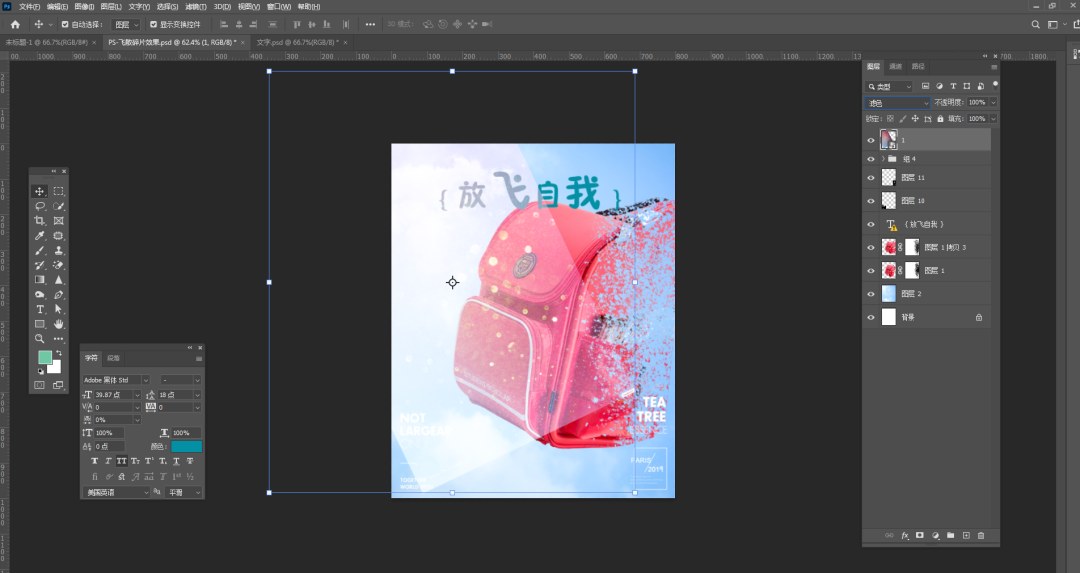
Task: Select the Crop tool
Action: (x=40, y=221)
